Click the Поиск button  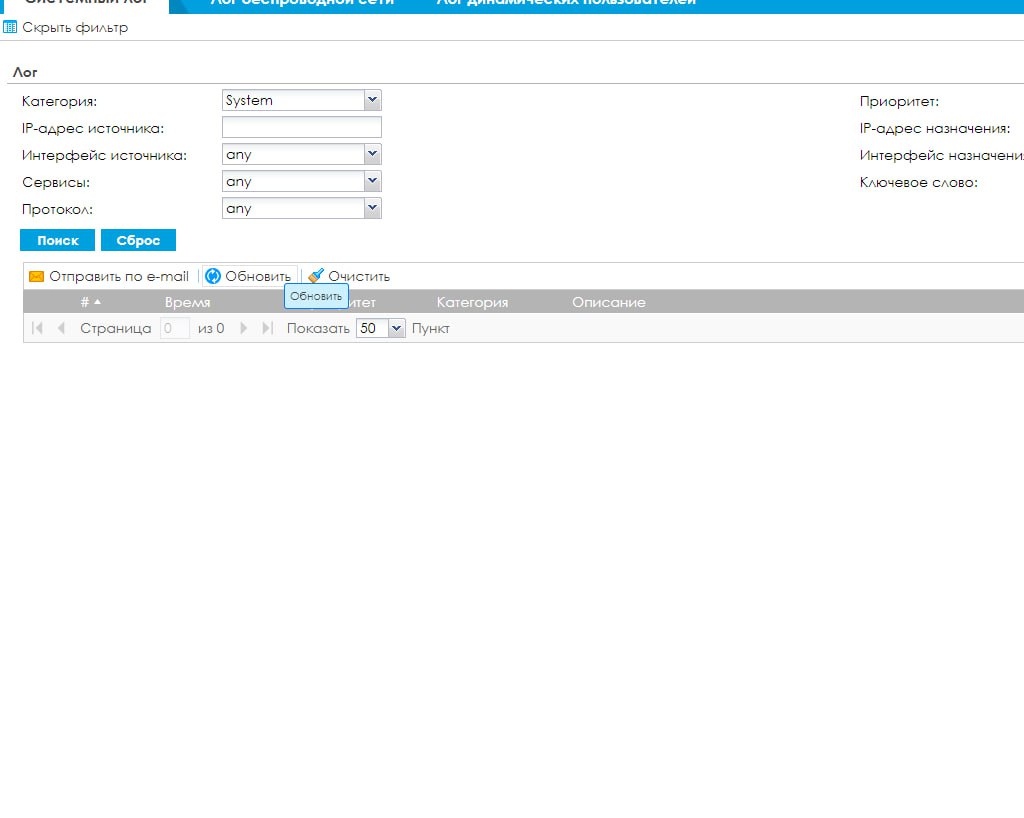57,240
